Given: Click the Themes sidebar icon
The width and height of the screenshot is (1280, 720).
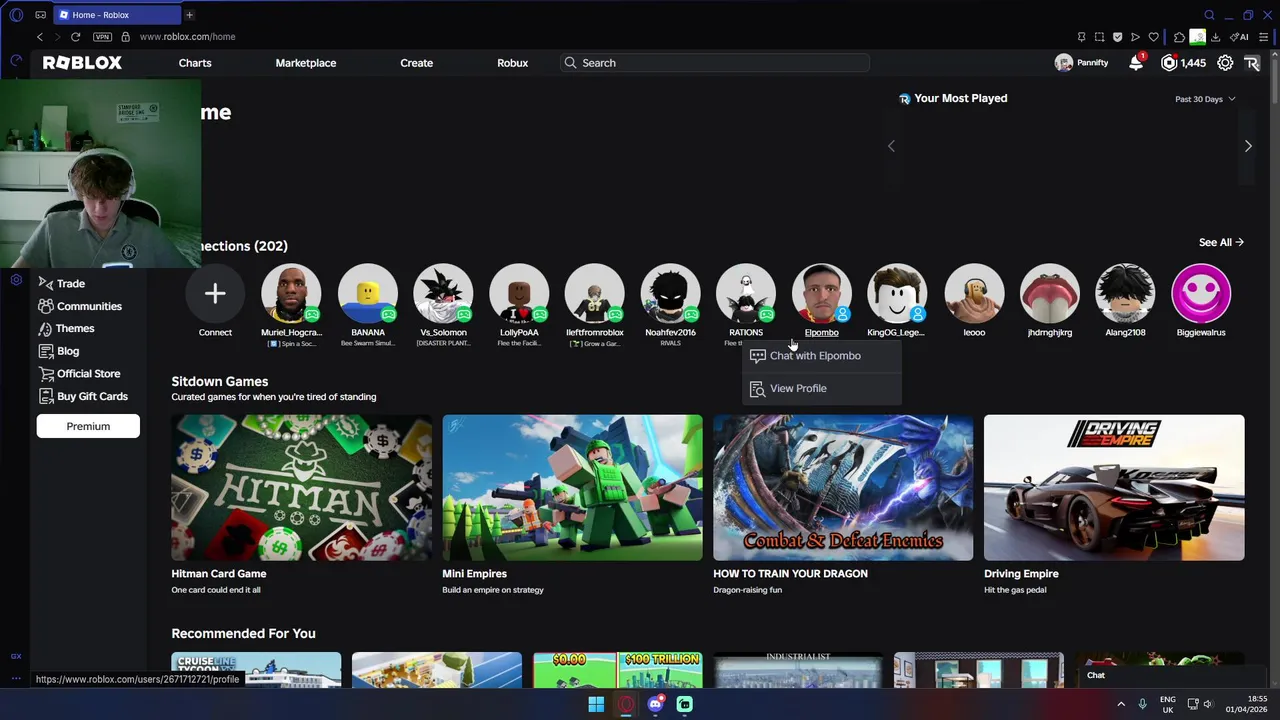Looking at the screenshot, I should click(45, 329).
